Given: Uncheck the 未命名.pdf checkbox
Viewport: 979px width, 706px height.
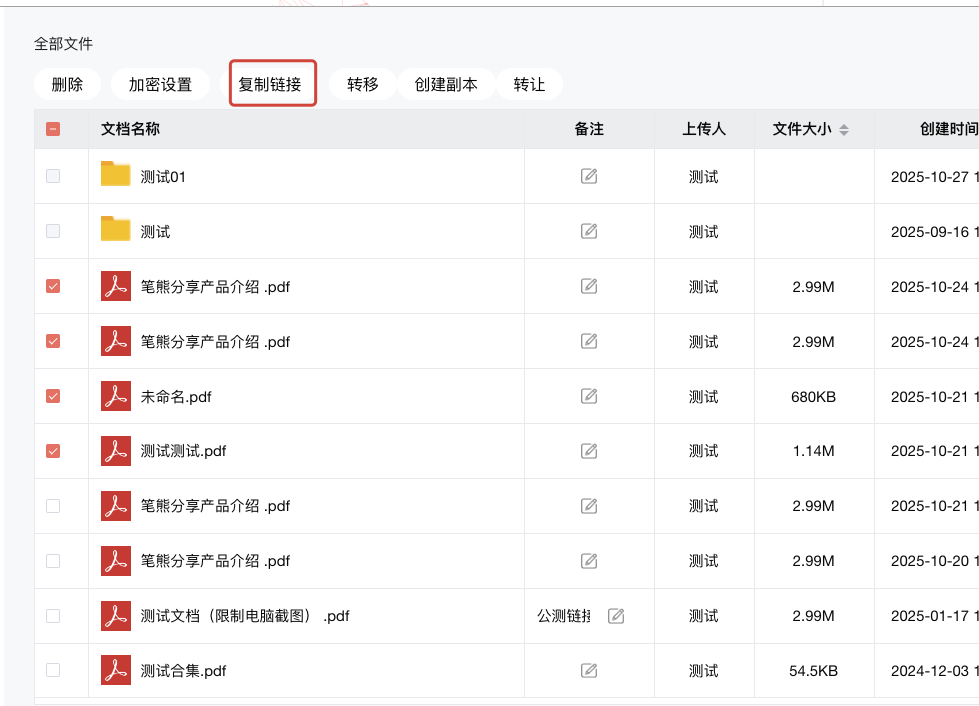Looking at the screenshot, I should (x=53, y=396).
